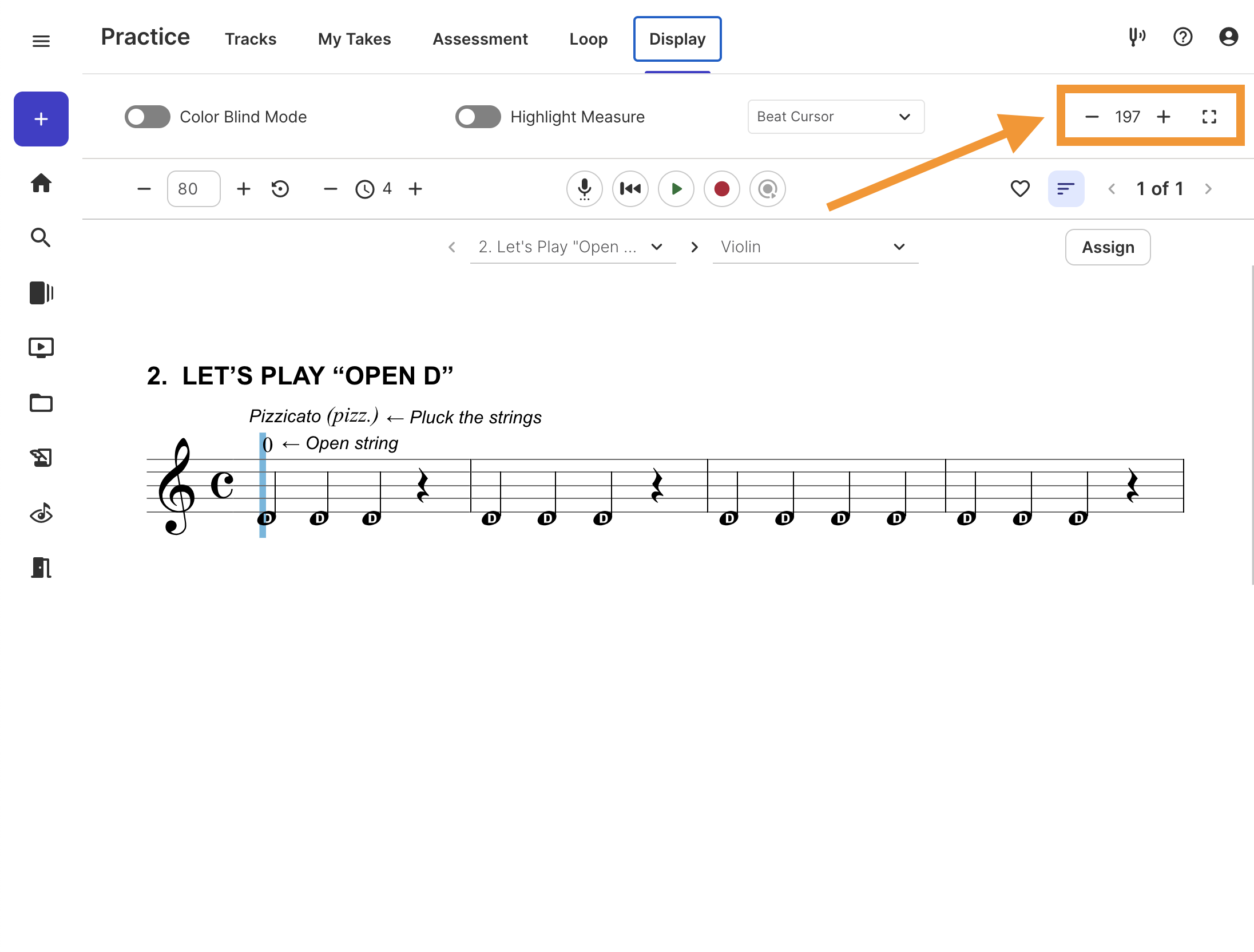This screenshot has width=1254, height=952.
Task: Click the tuner icon in header
Action: coord(1137,38)
